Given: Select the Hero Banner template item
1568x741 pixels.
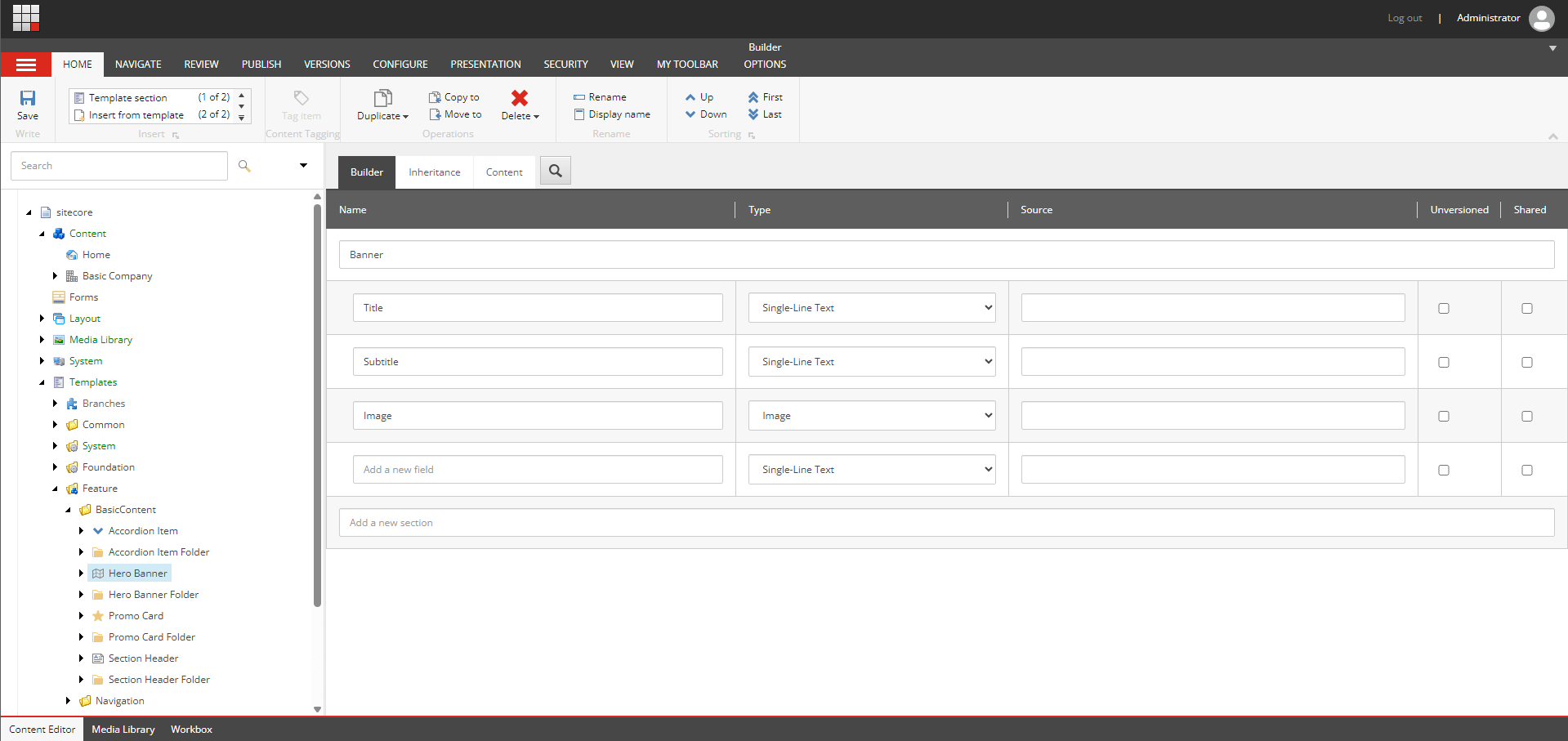Looking at the screenshot, I should click(x=130, y=574).
